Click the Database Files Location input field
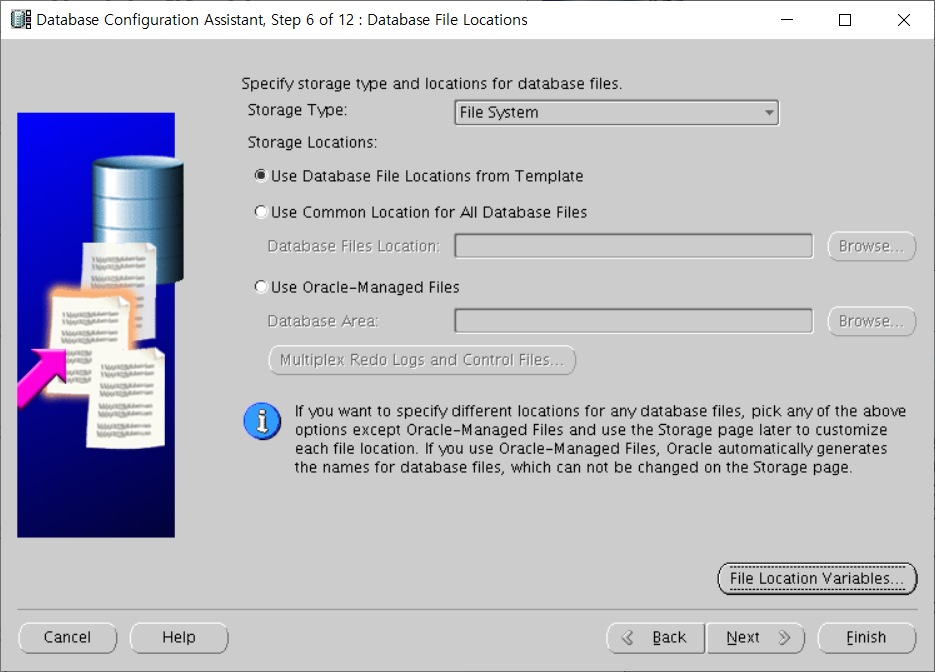Viewport: 935px width, 672px height. [x=633, y=246]
